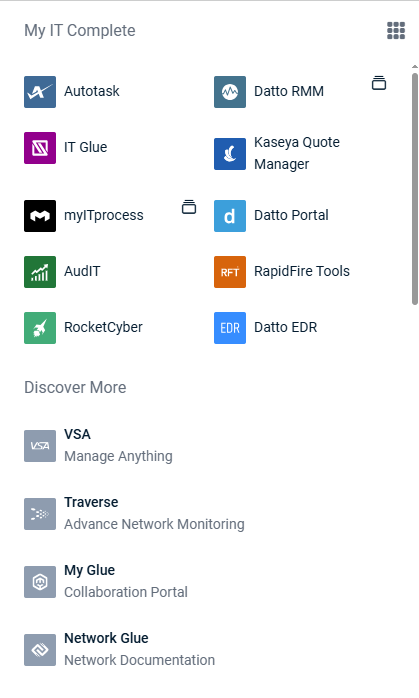Open the blue Datto EDR icon
419x698 pixels.
click(230, 328)
